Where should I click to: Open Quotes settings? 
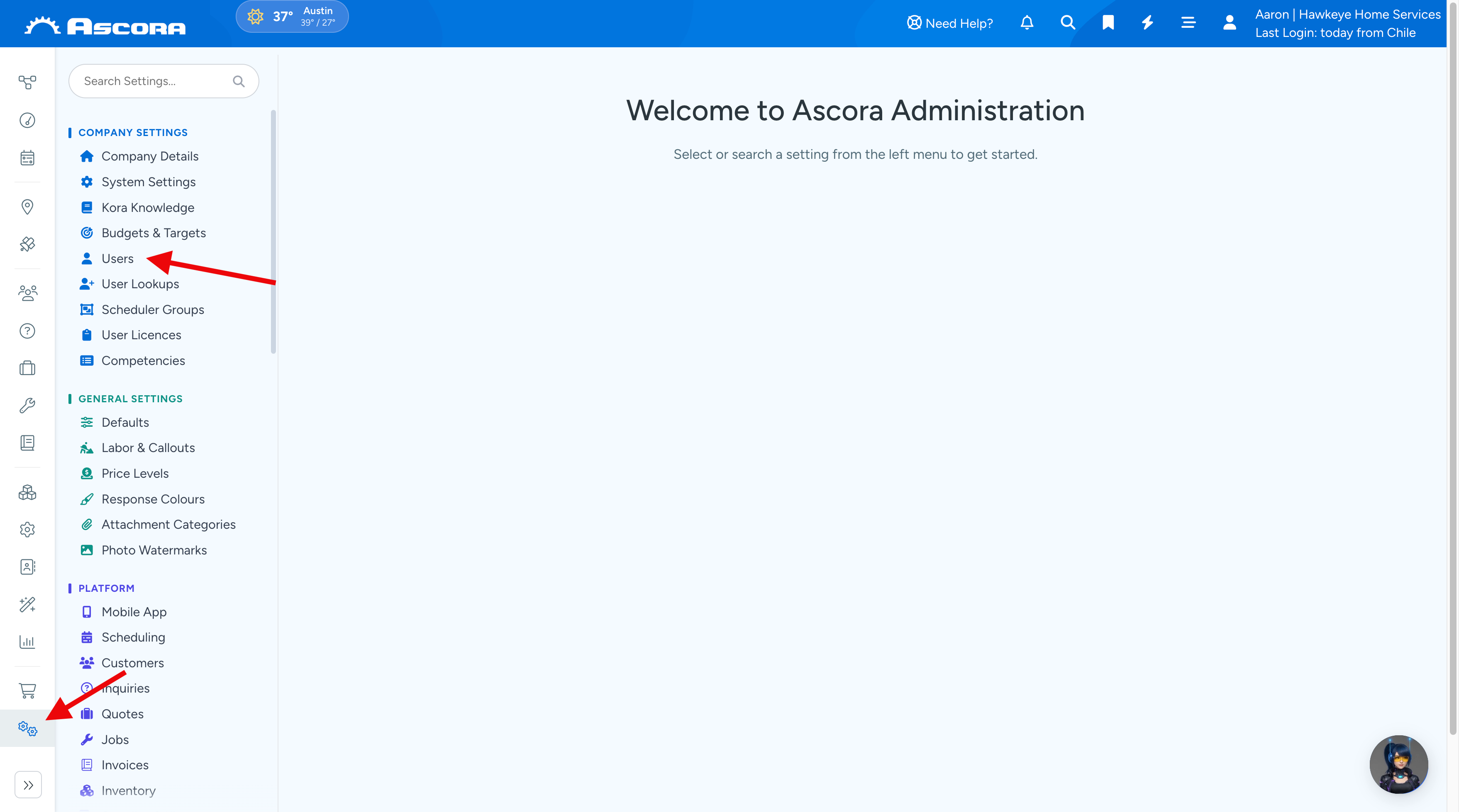coord(112,714)
